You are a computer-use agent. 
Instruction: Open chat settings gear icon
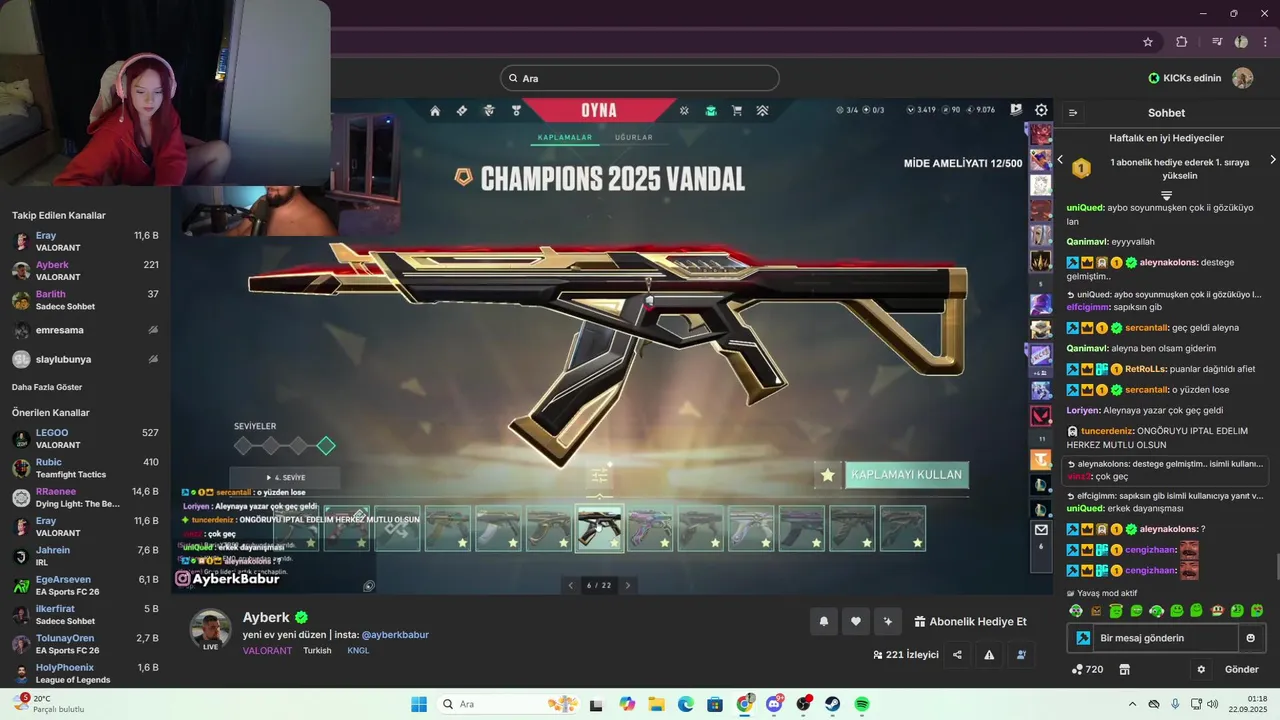[x=1201, y=669]
